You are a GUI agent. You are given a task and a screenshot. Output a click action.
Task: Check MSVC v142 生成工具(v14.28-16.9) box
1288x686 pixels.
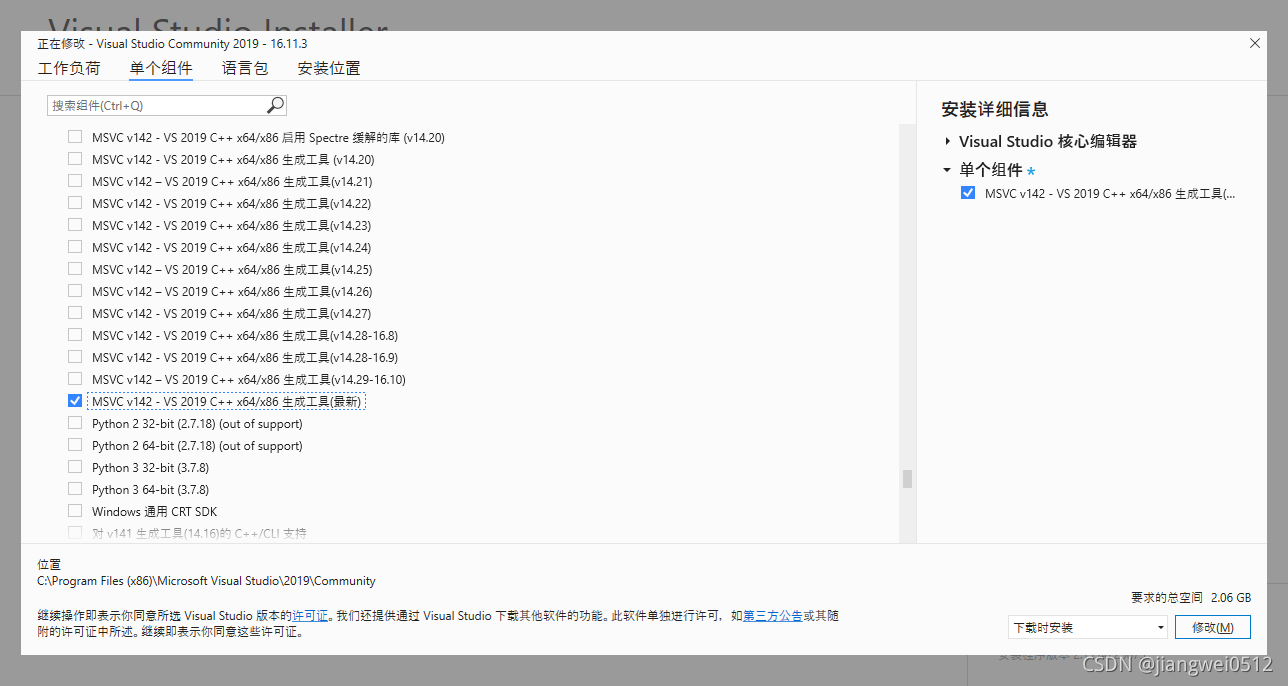(75, 357)
